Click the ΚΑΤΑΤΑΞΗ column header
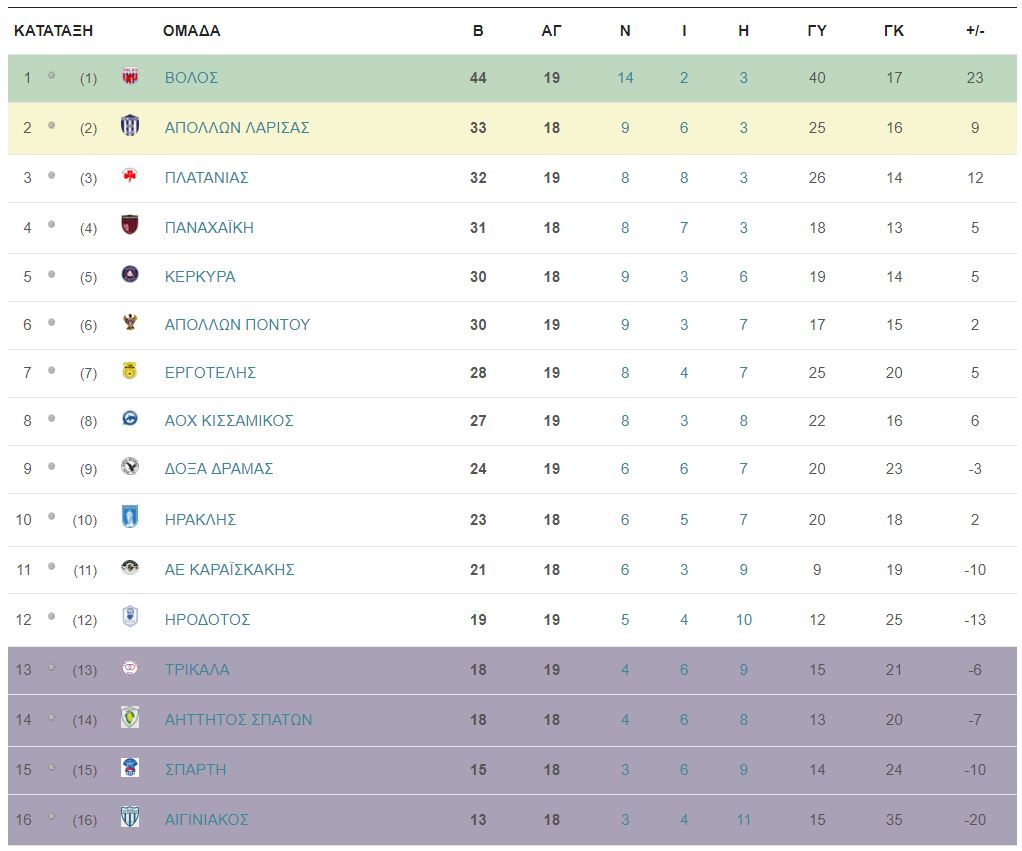Image resolution: width=1022 pixels, height=851 pixels. pos(53,31)
